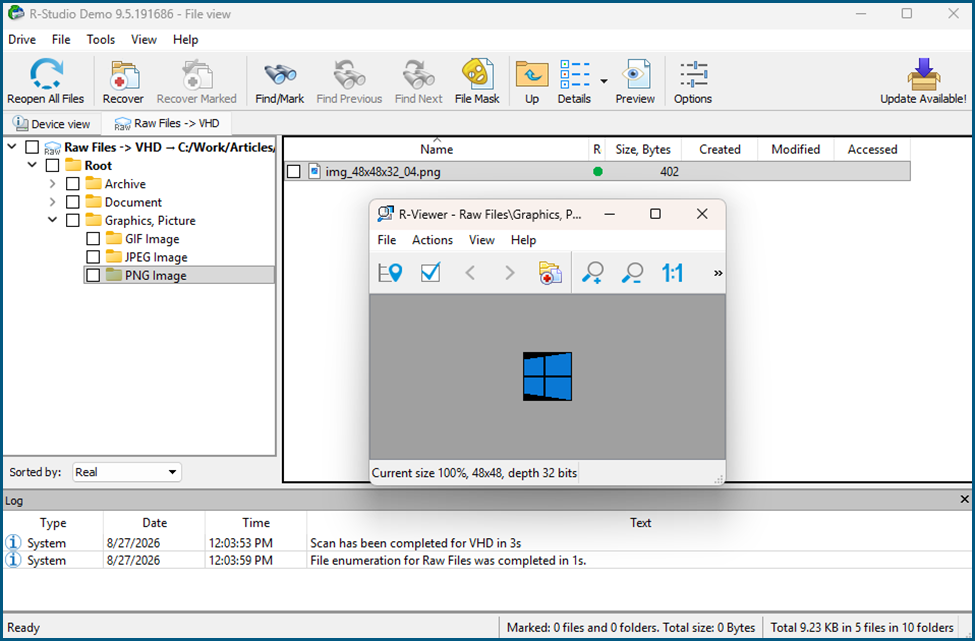Check the Root folder checkbox
Viewport: 975px width, 641px height.
[x=52, y=165]
